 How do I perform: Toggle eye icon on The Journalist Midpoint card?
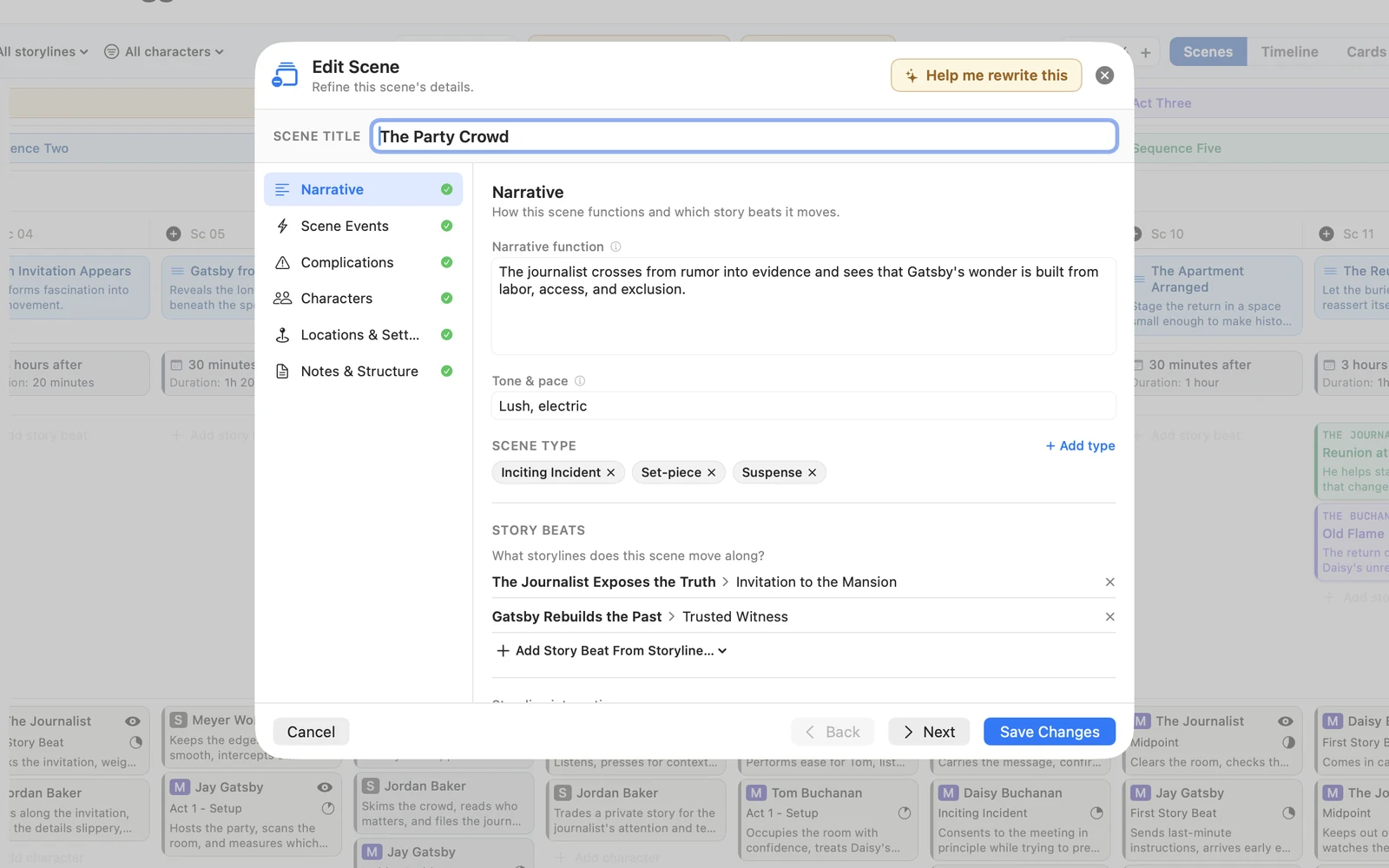[x=1286, y=721]
